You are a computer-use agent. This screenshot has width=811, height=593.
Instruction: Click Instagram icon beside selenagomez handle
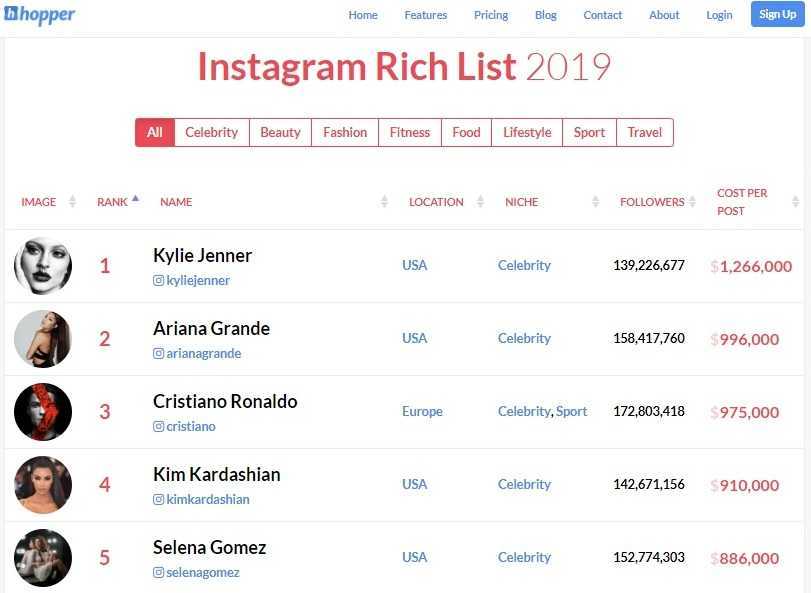158,572
